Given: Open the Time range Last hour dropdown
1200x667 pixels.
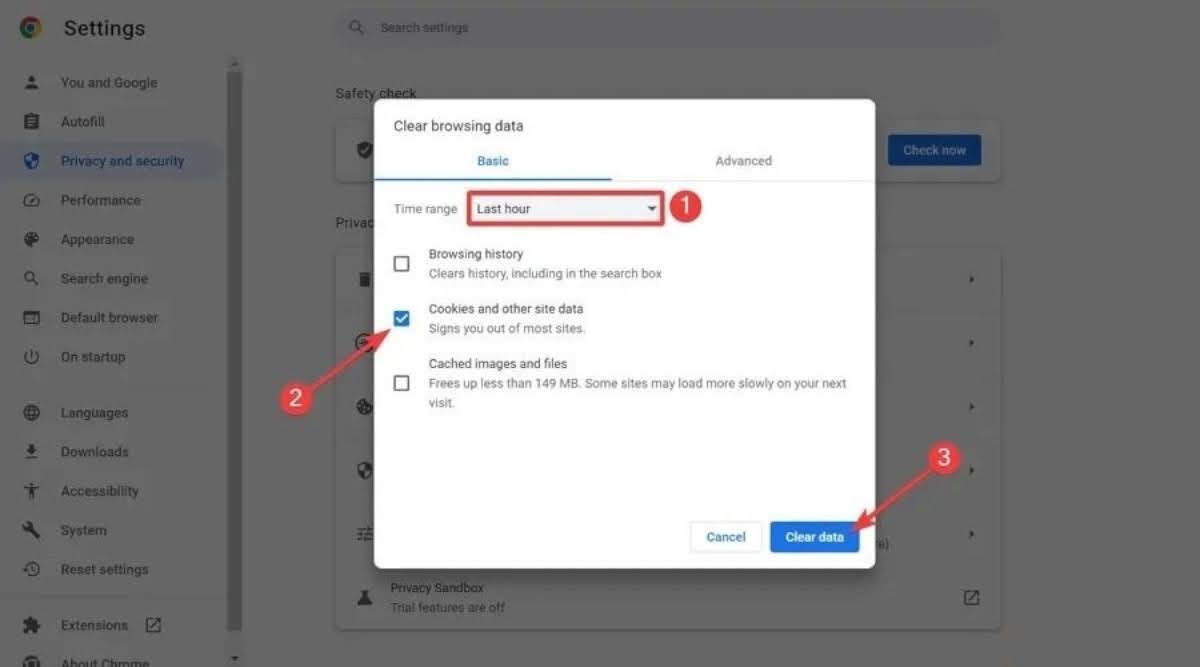Looking at the screenshot, I should click(x=566, y=209).
